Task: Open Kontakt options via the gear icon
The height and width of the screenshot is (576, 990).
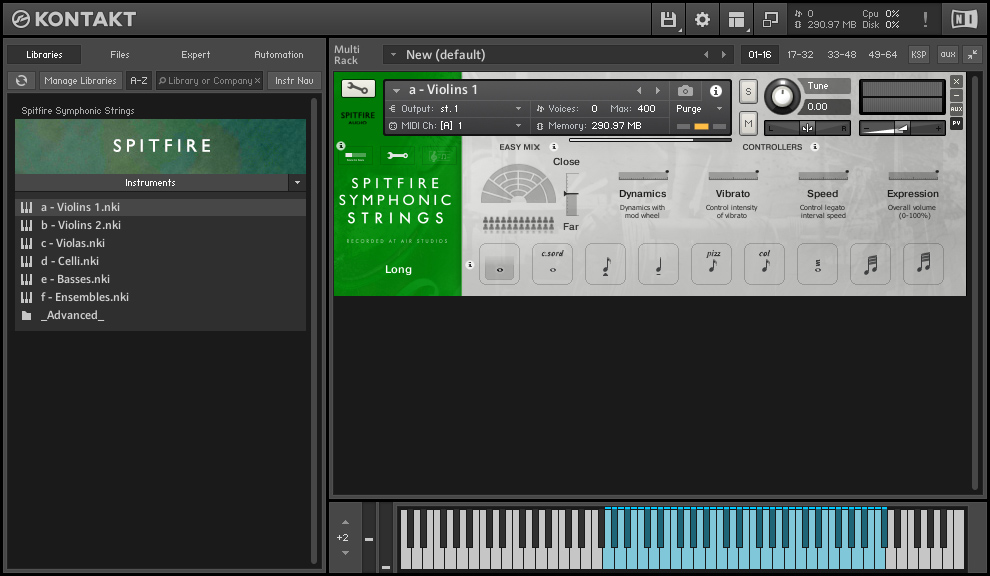Action: (702, 19)
